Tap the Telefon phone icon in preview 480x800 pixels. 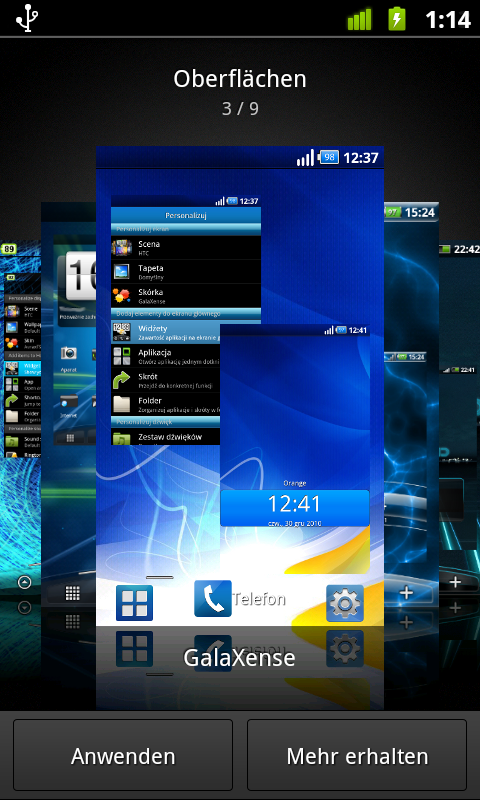pos(213,598)
